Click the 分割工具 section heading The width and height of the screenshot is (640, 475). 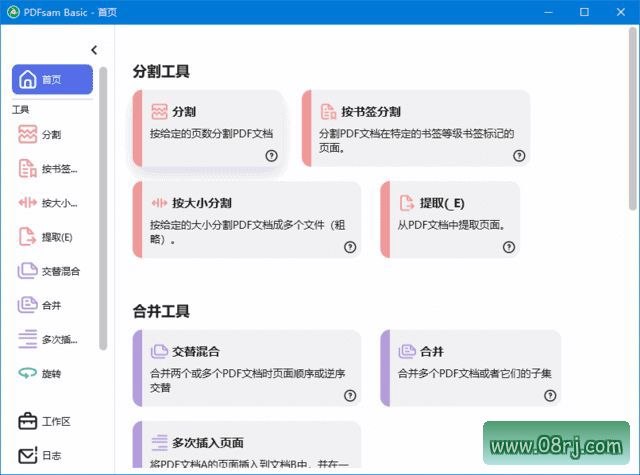tap(161, 71)
